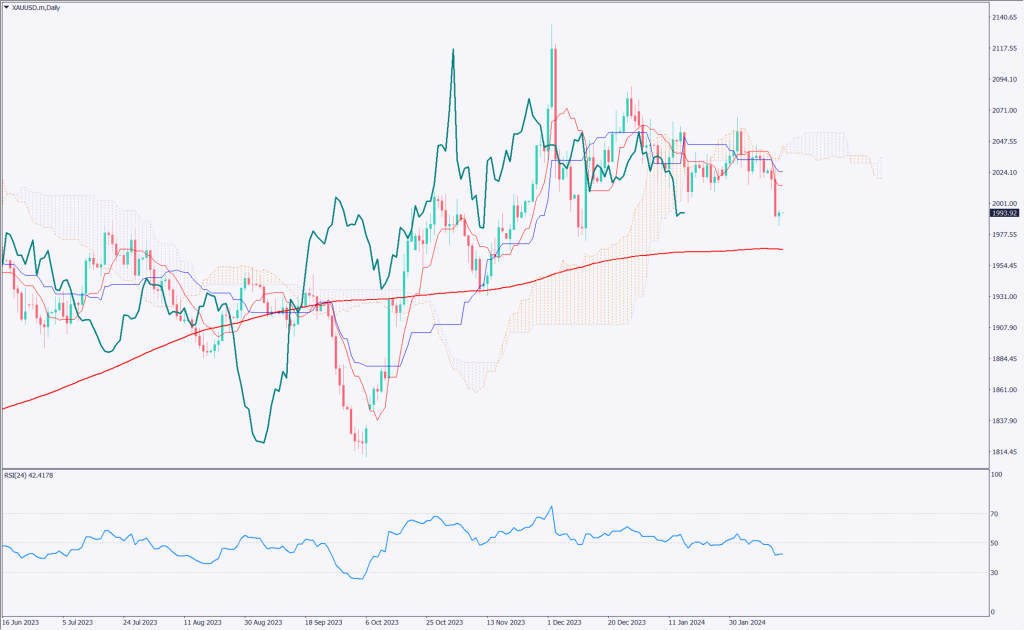Click the triangle arrow beside XAUUSD.m,Daily

click(6, 7)
